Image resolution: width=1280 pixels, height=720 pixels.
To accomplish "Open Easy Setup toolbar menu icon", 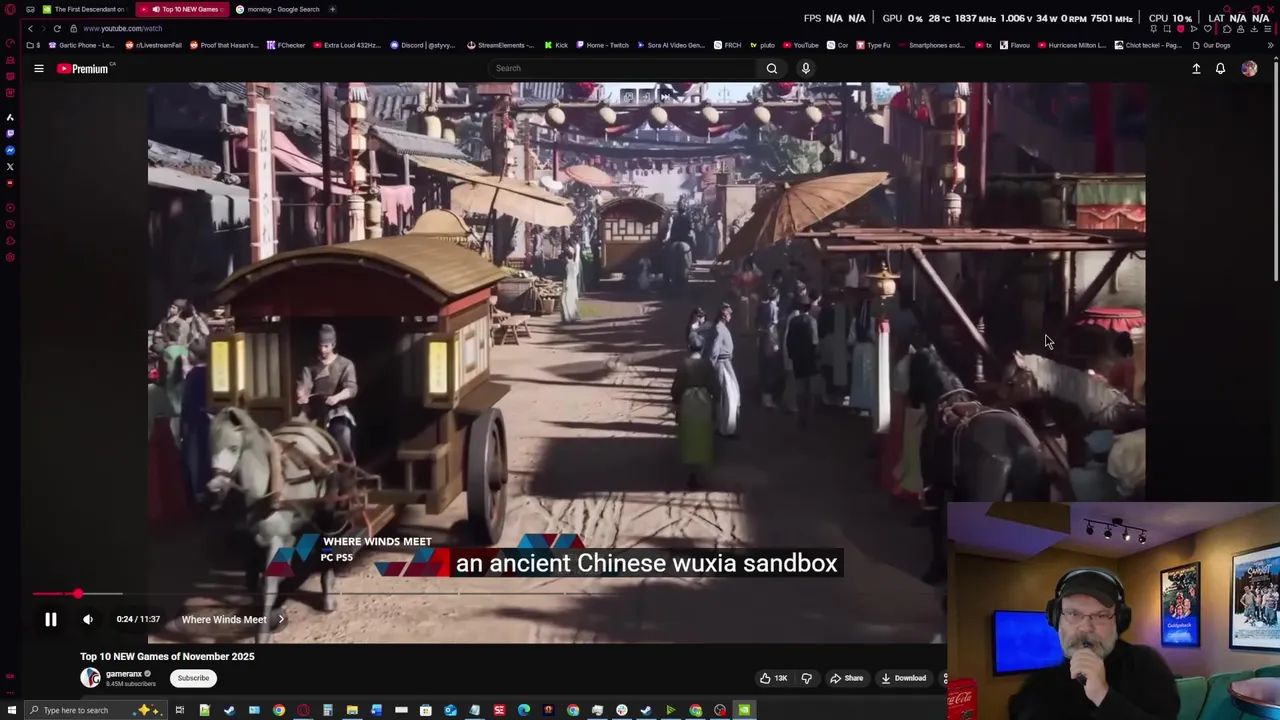I will (1270, 28).
